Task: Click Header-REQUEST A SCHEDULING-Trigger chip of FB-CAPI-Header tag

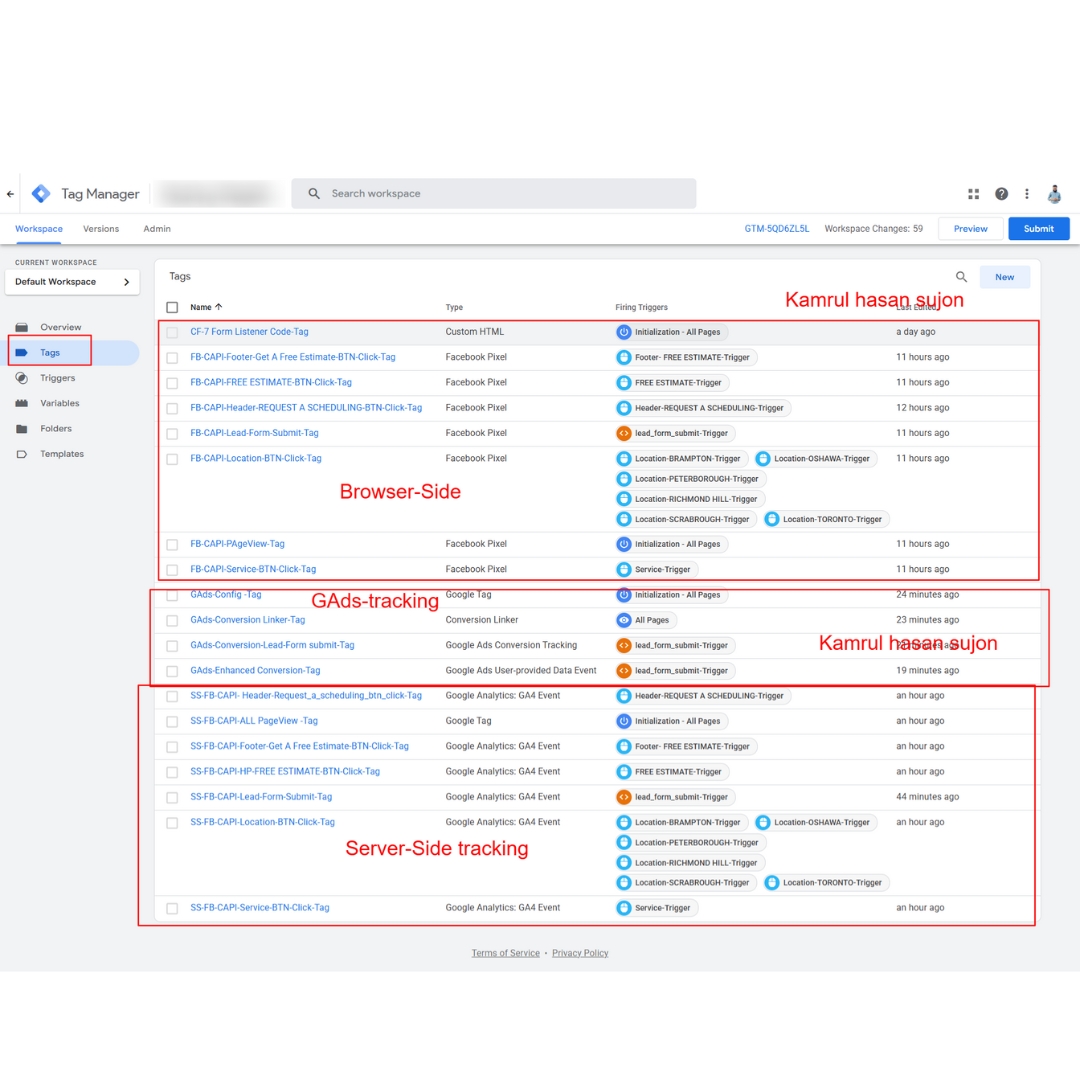Action: tap(703, 408)
